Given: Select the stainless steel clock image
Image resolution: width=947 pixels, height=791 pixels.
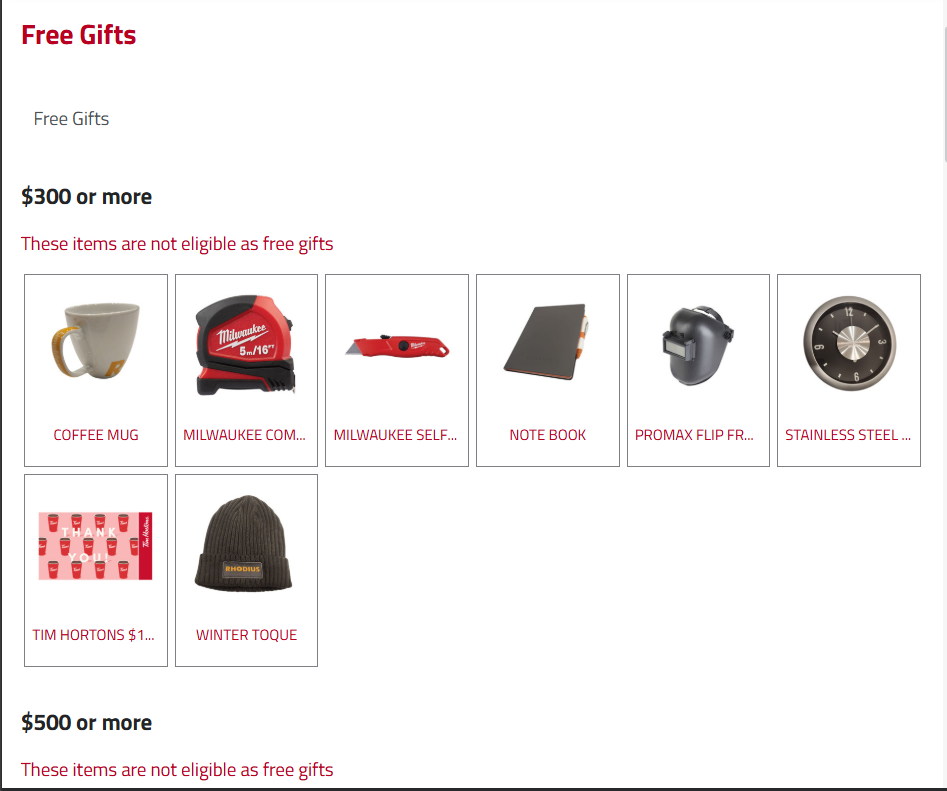Looking at the screenshot, I should 849,343.
